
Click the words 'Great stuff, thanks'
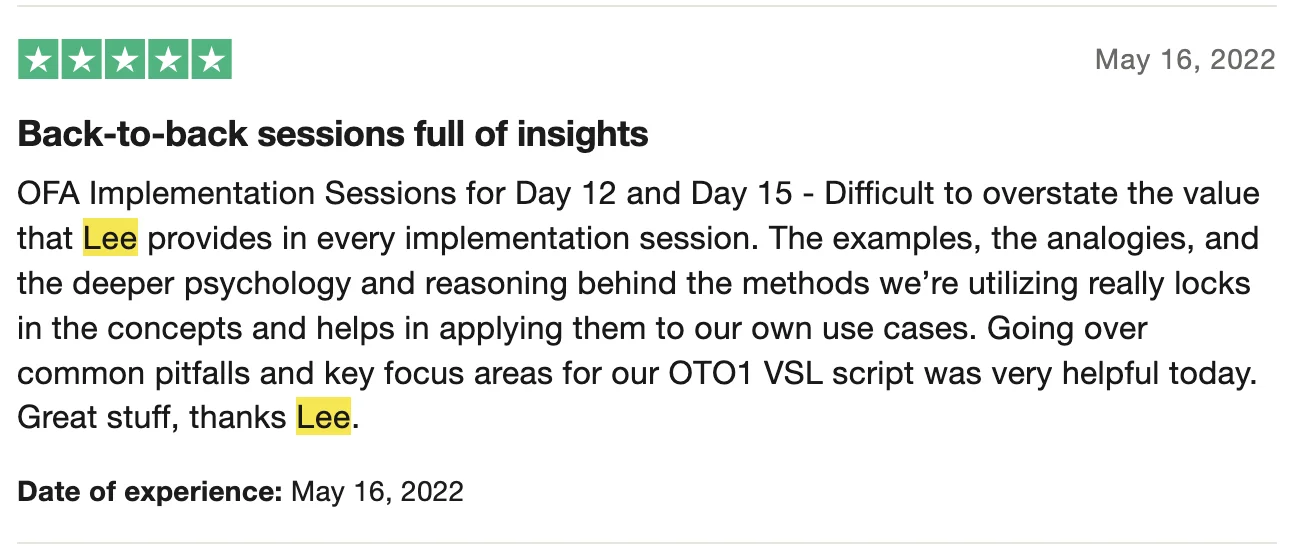click(x=152, y=417)
